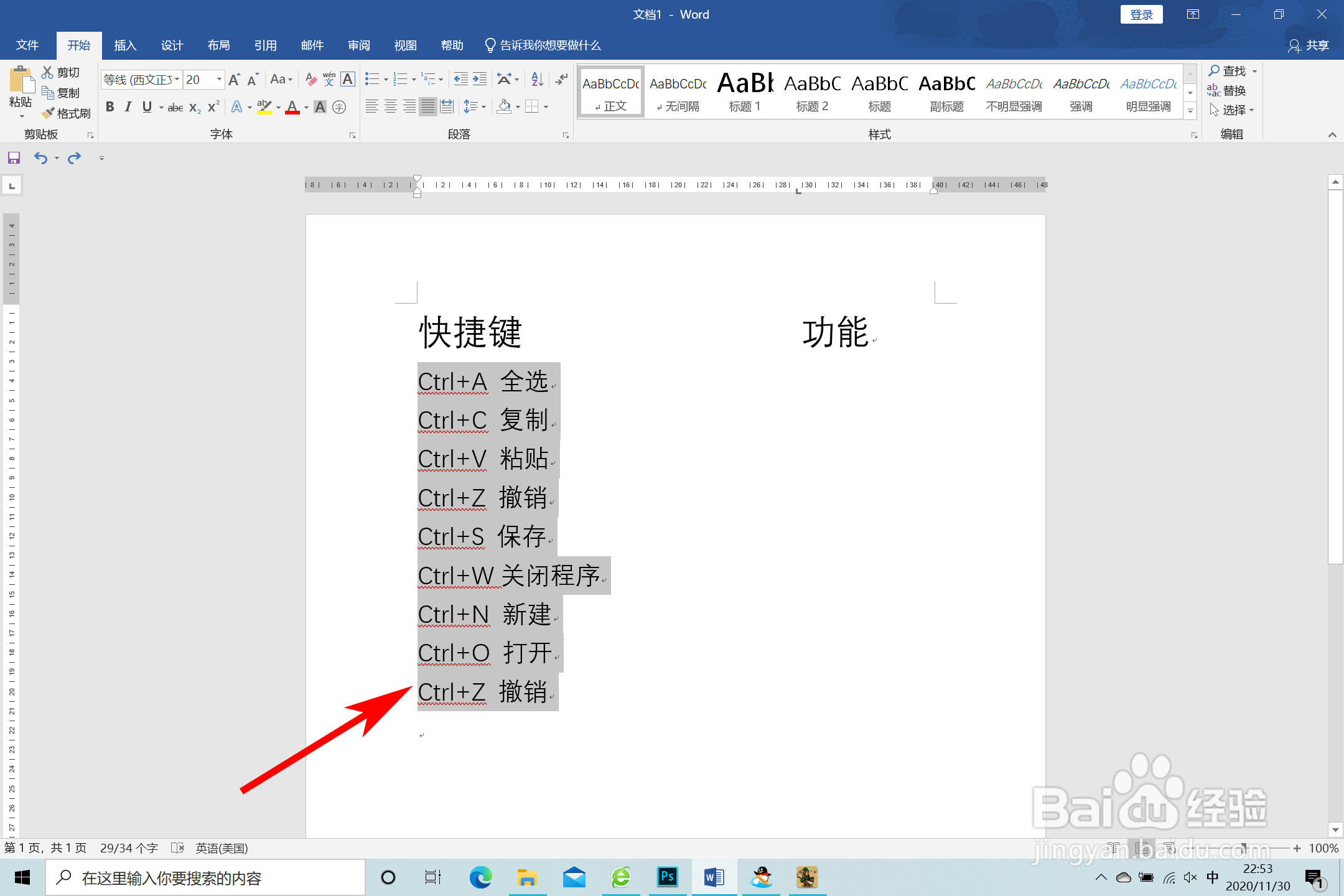This screenshot has width=1344, height=896.
Task: Open the font color red swatch
Action: pos(292,107)
